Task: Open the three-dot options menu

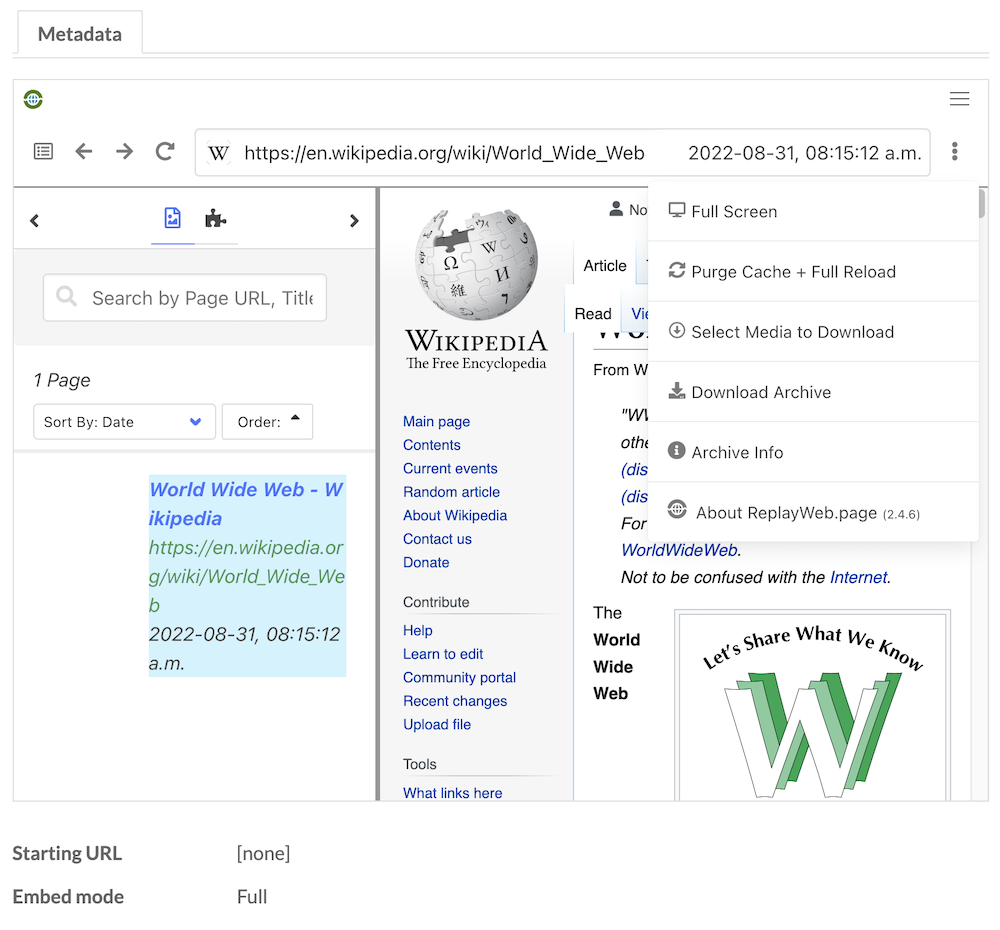Action: point(954,151)
